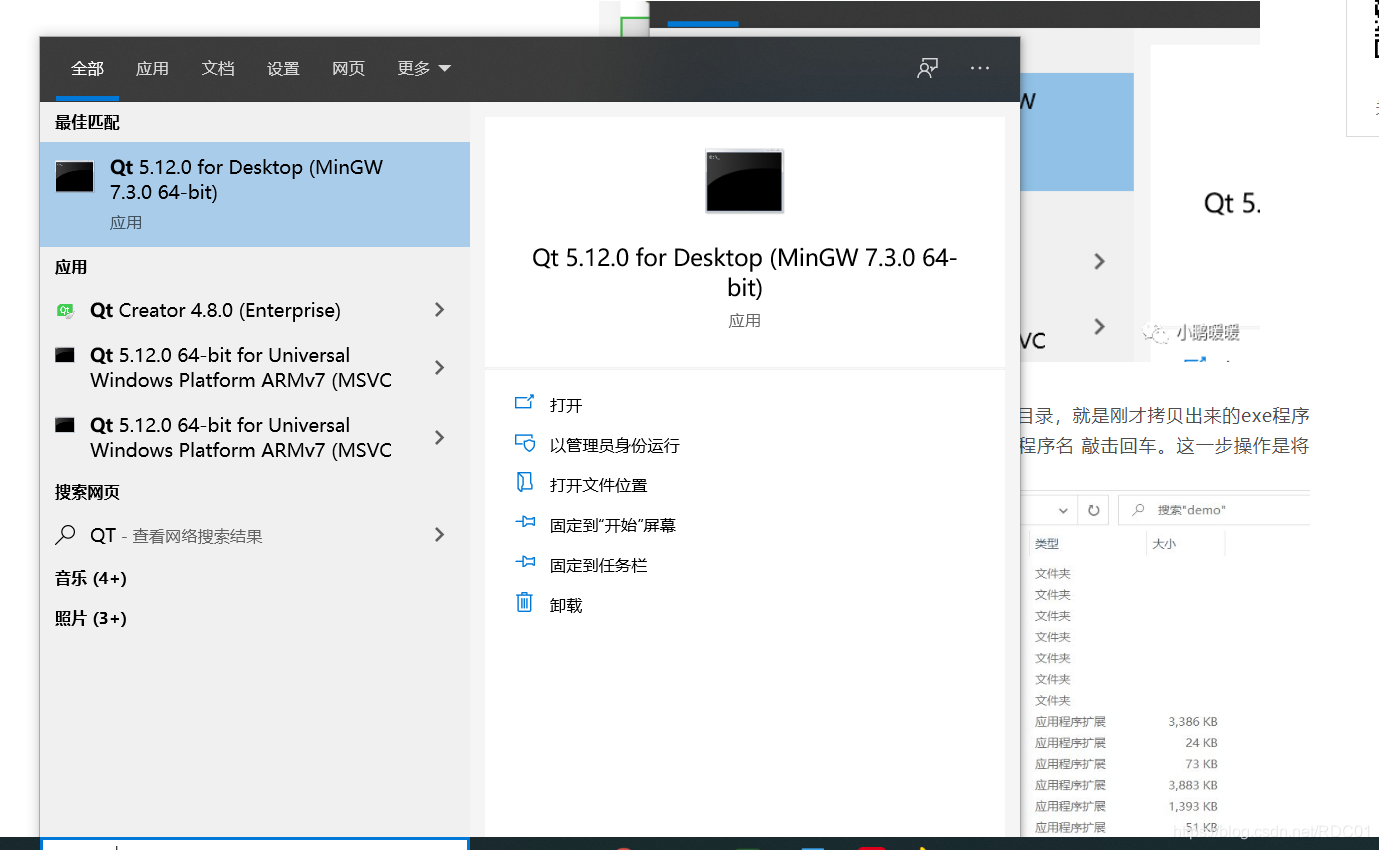Open the Qt Creator 4.8.0 (Enterprise) result
This screenshot has height=850, width=1379.
[215, 311]
